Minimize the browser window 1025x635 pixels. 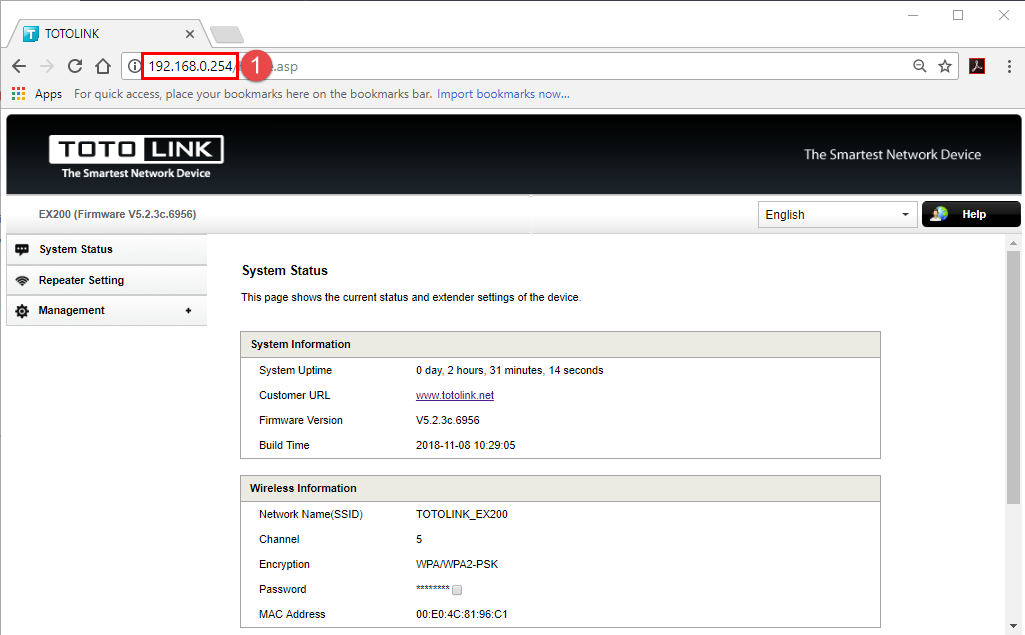pos(913,15)
